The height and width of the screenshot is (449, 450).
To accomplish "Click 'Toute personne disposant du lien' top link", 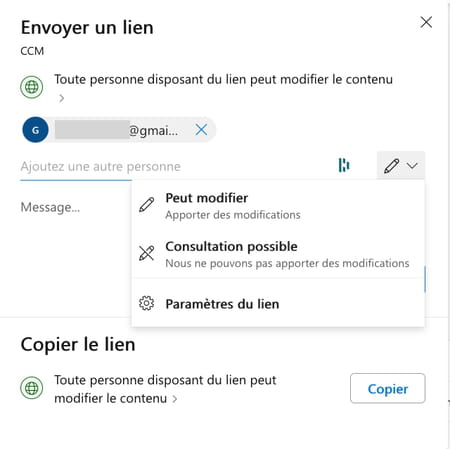I will pyautogui.click(x=223, y=79).
